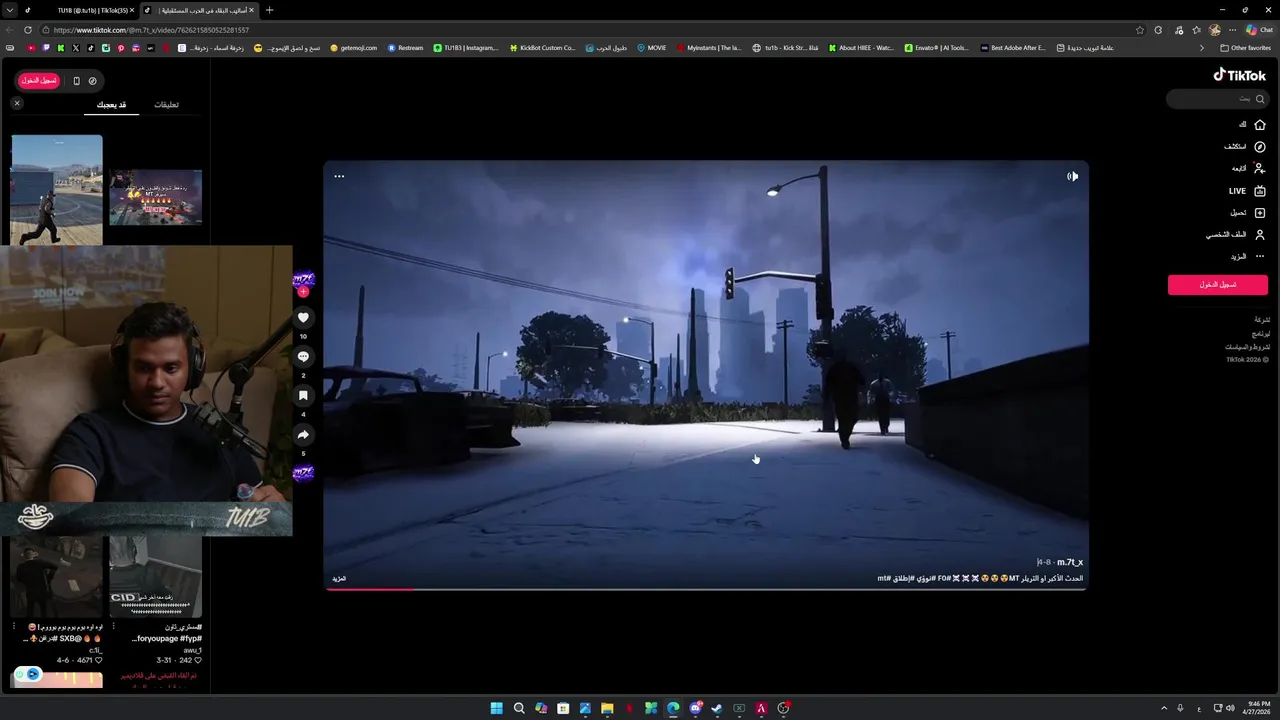Open the CID video thumbnail

click(155, 577)
